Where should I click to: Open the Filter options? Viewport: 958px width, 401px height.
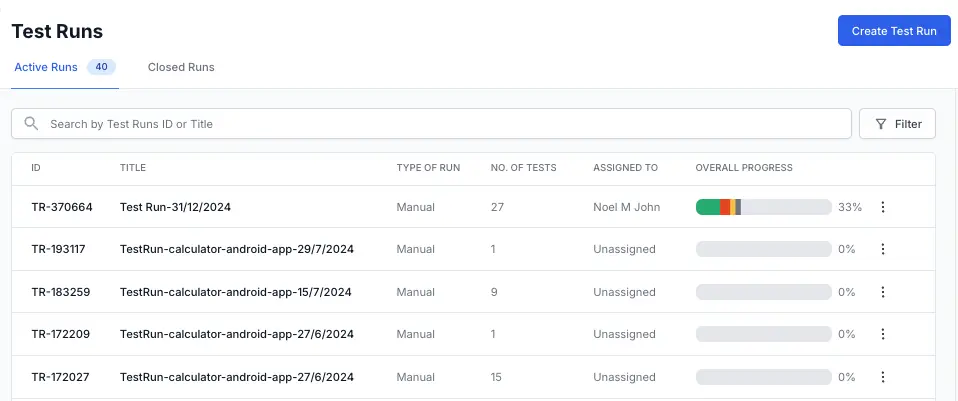[x=897, y=124]
